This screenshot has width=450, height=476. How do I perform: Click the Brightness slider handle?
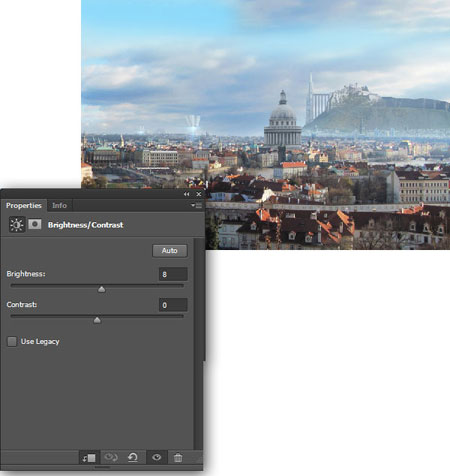pos(102,289)
